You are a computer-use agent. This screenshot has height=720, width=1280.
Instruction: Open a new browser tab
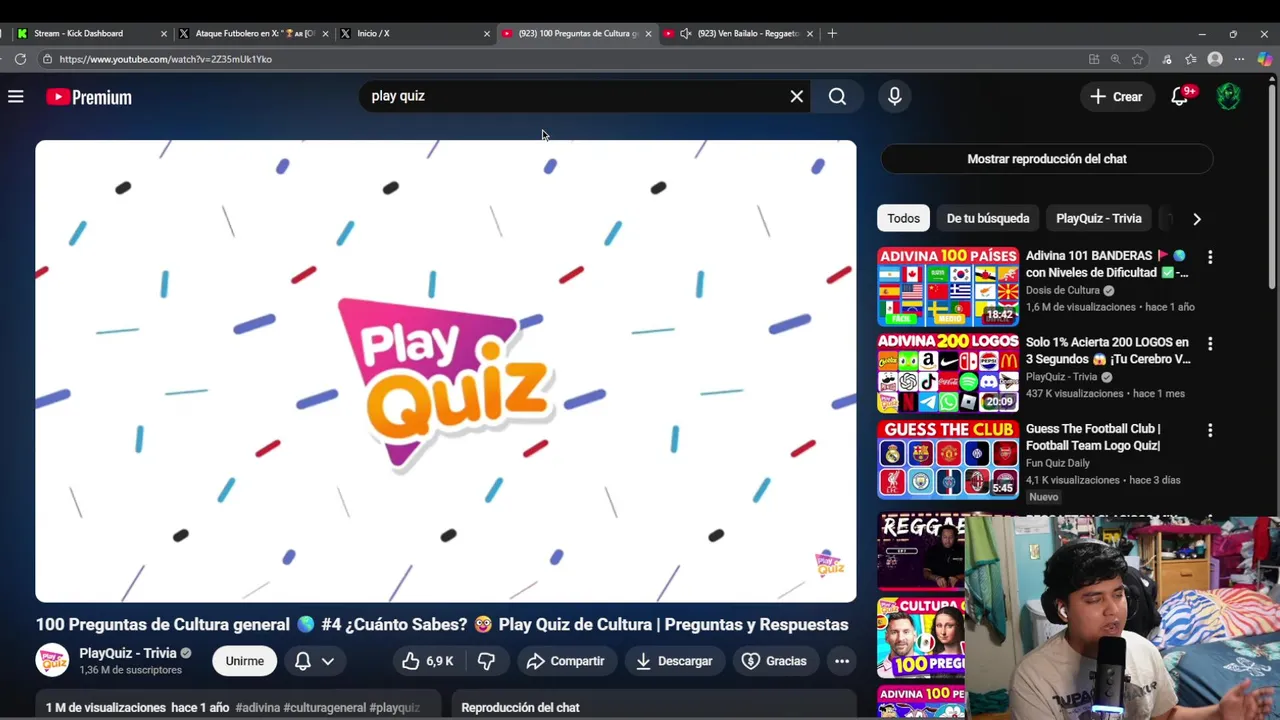[x=832, y=33]
